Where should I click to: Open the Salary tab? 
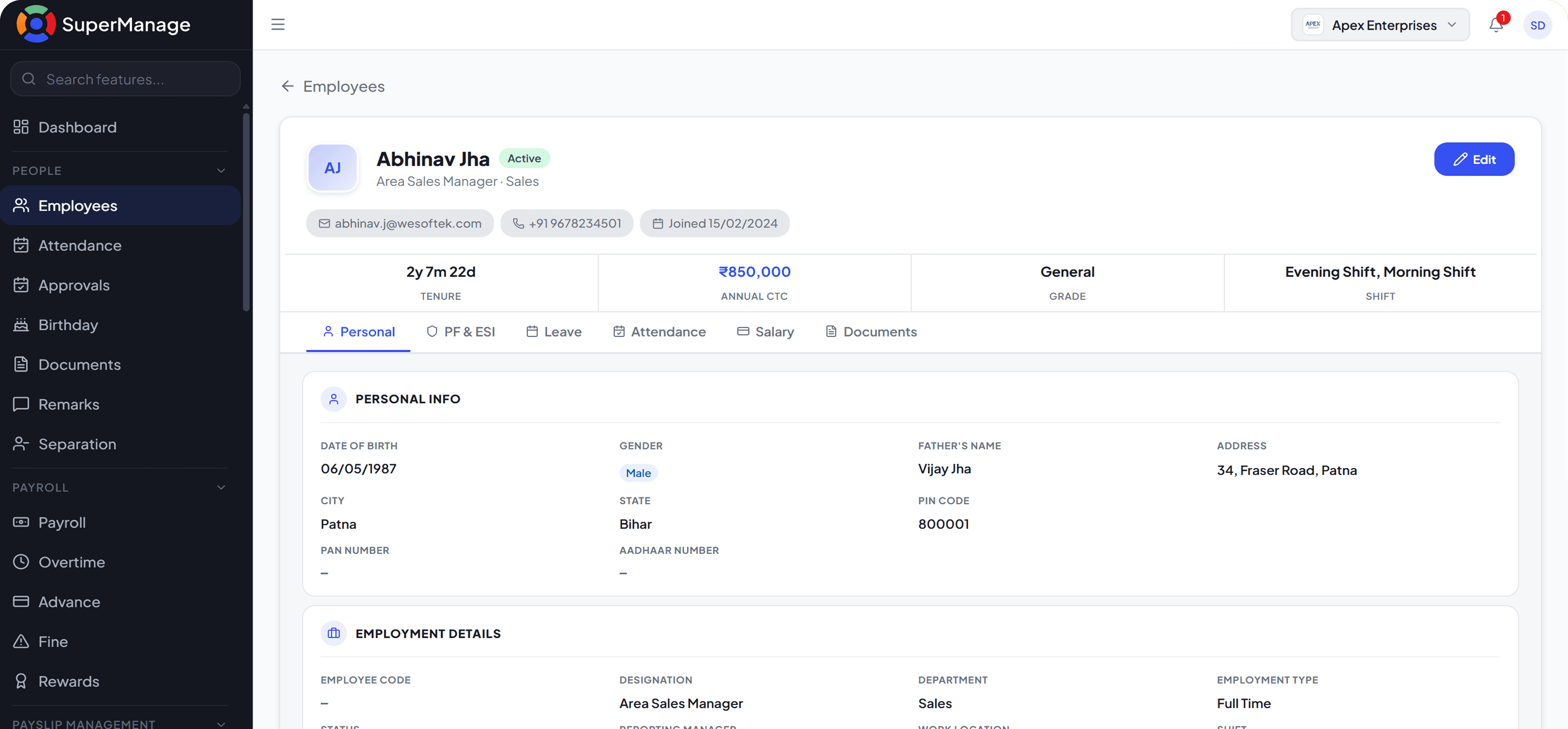coord(766,331)
